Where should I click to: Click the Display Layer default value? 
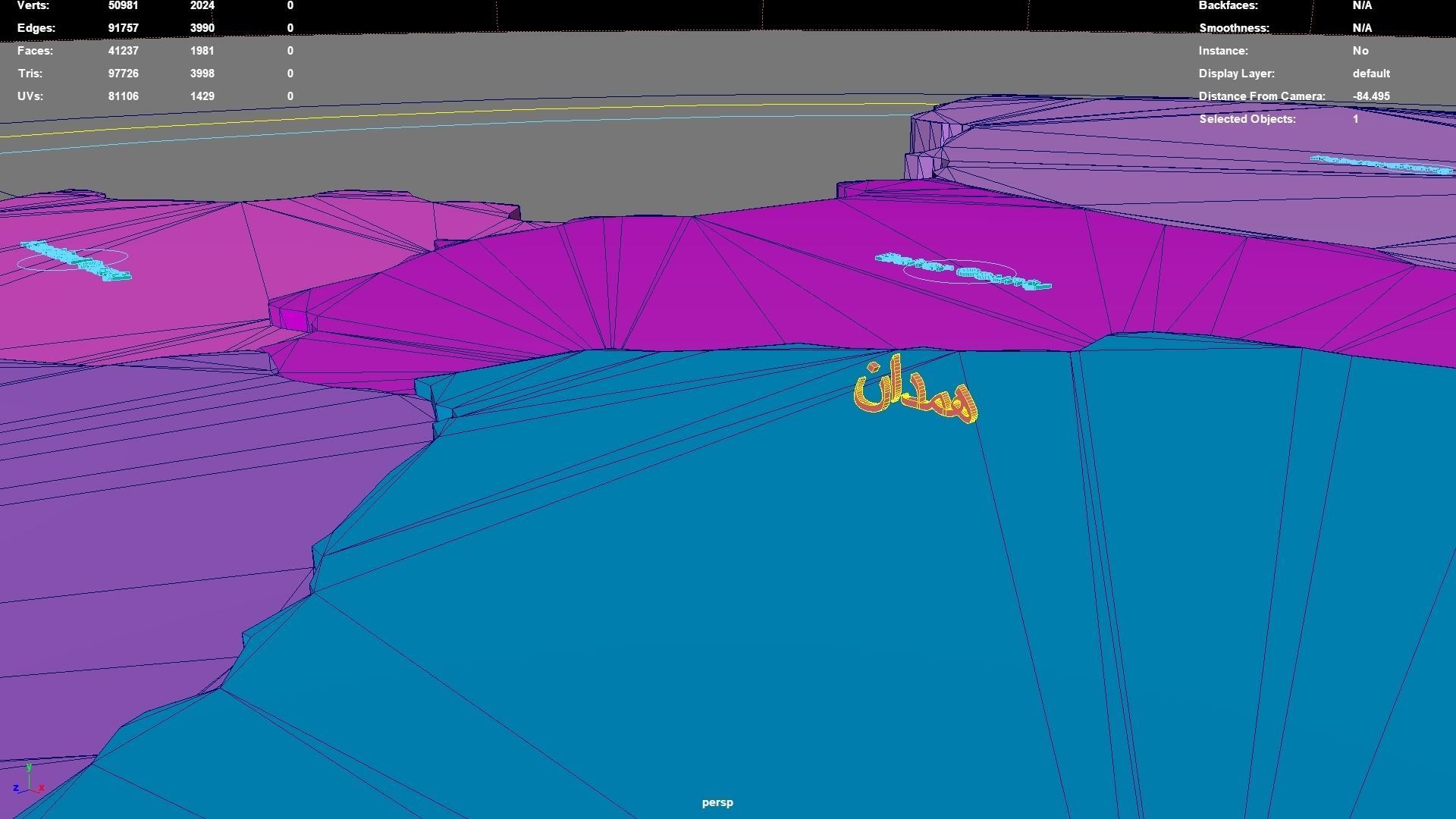(1370, 74)
